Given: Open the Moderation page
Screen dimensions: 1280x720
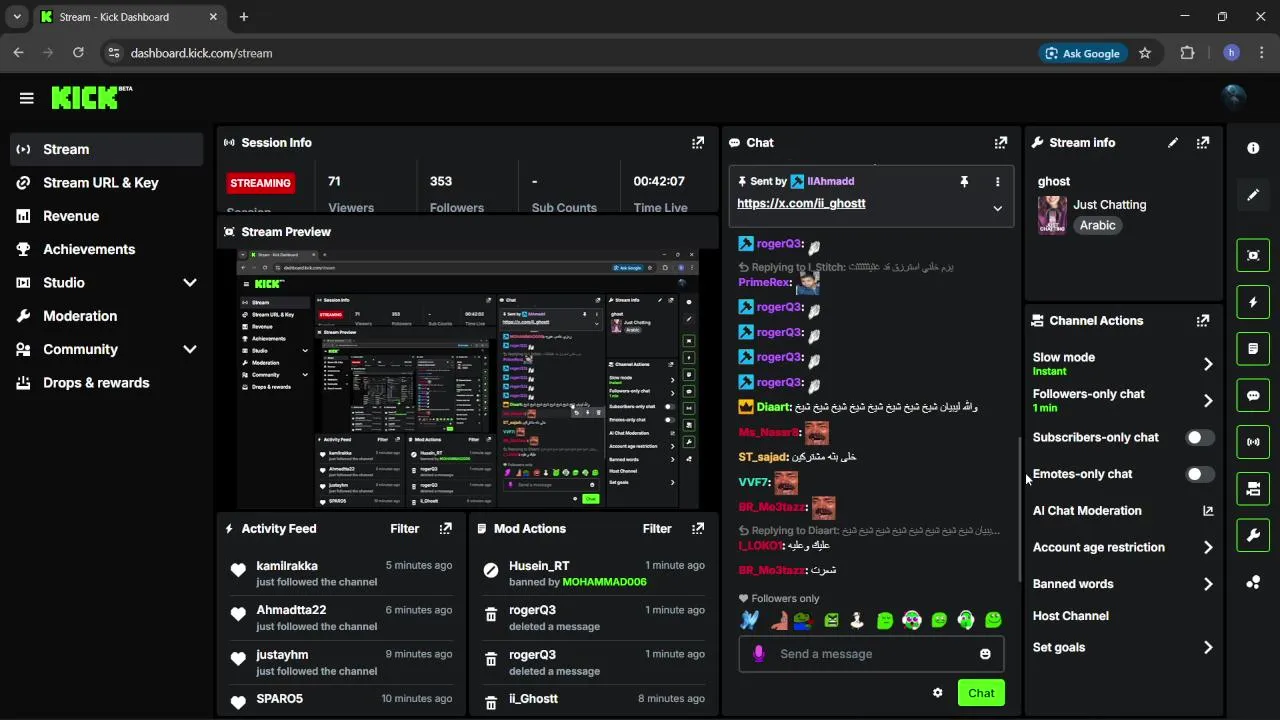Looking at the screenshot, I should 106,316.
